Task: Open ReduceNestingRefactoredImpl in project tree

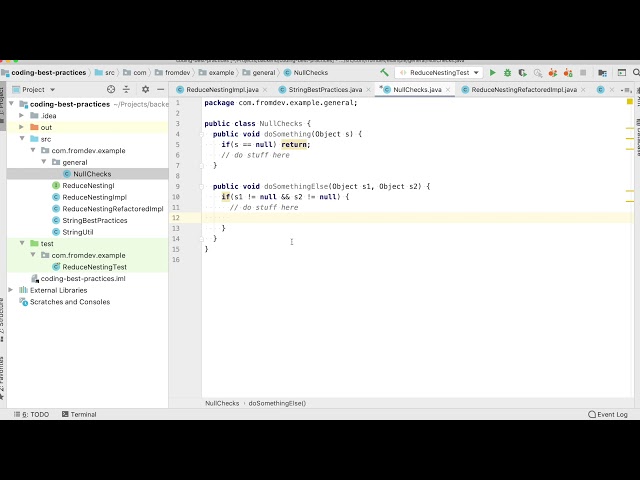Action: 113,209
